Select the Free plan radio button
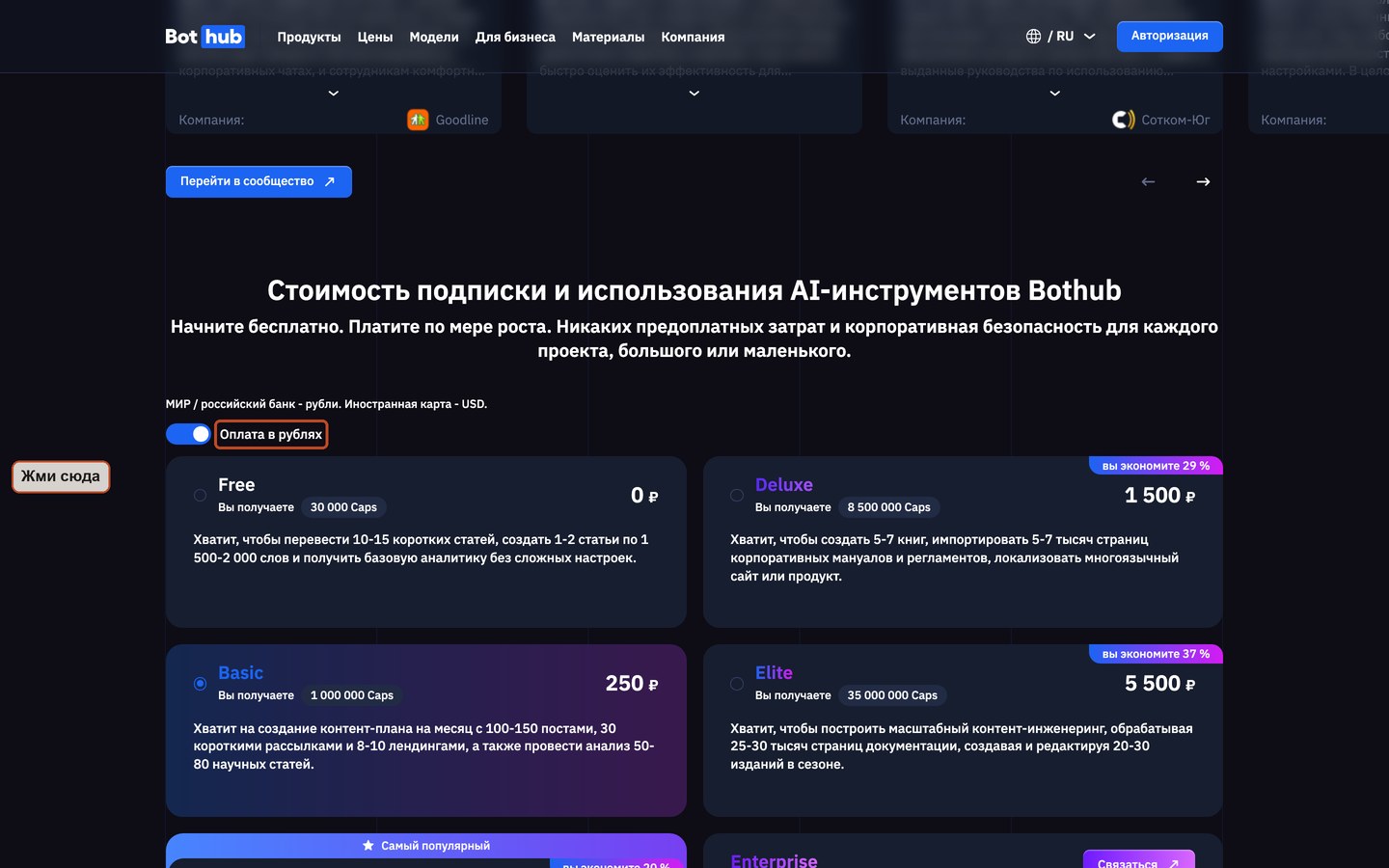1389x868 pixels. coord(200,495)
